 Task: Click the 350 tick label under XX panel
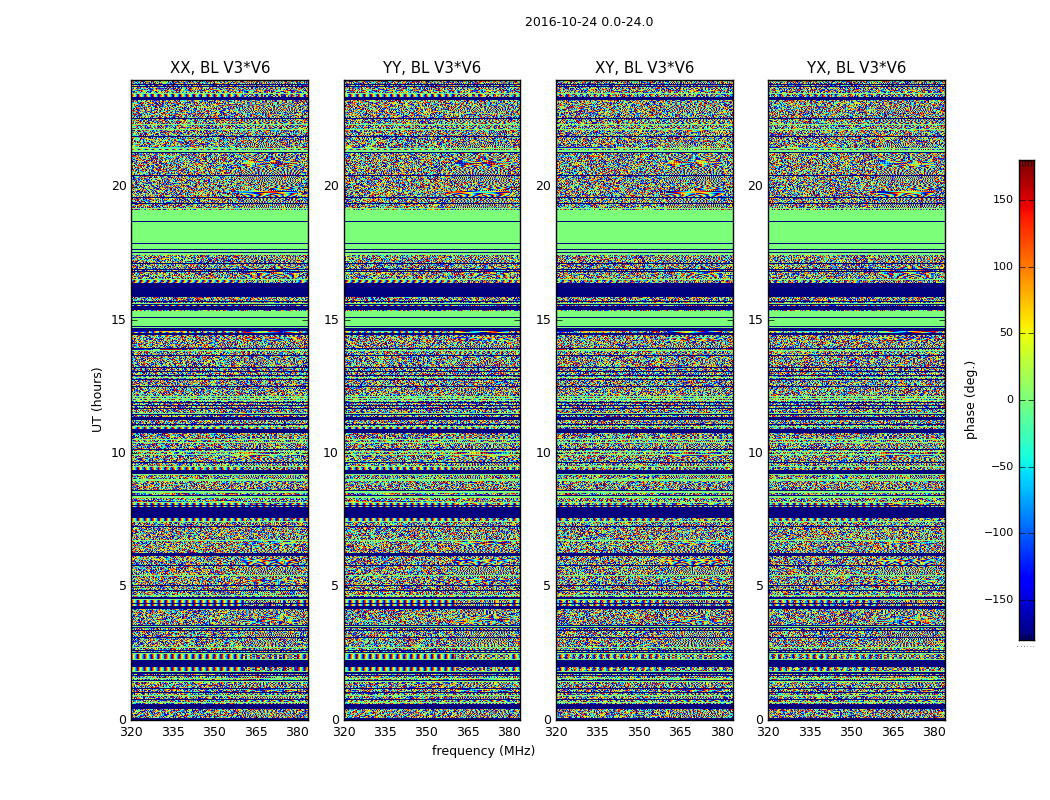[x=214, y=732]
